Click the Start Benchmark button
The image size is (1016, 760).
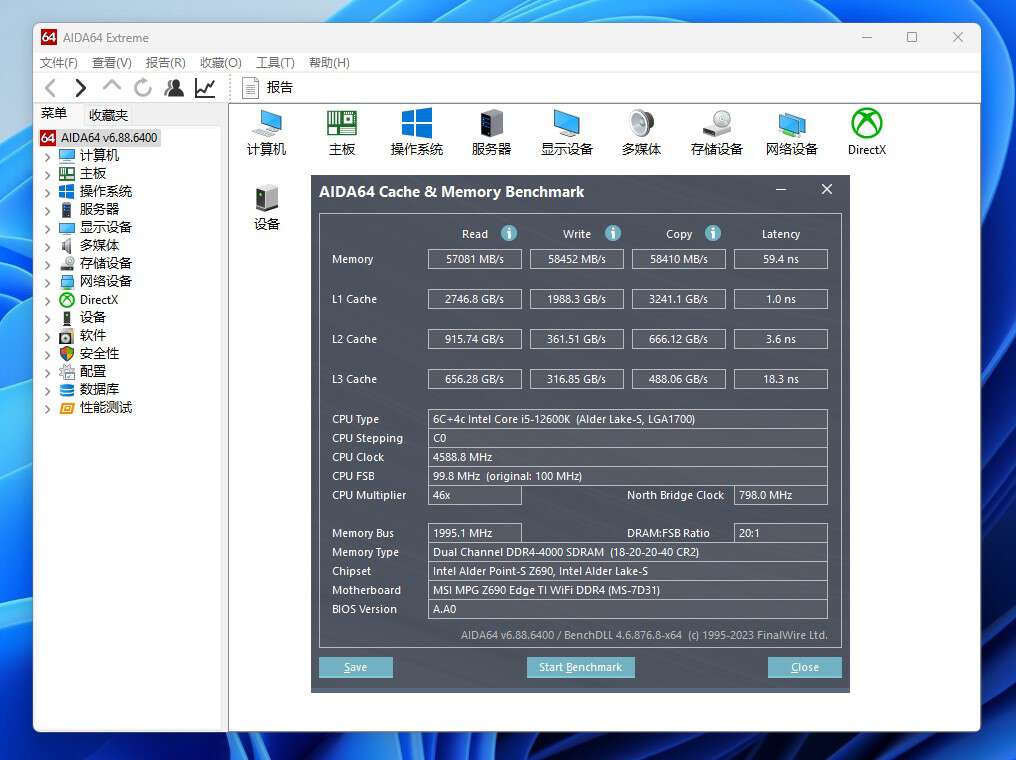click(580, 667)
